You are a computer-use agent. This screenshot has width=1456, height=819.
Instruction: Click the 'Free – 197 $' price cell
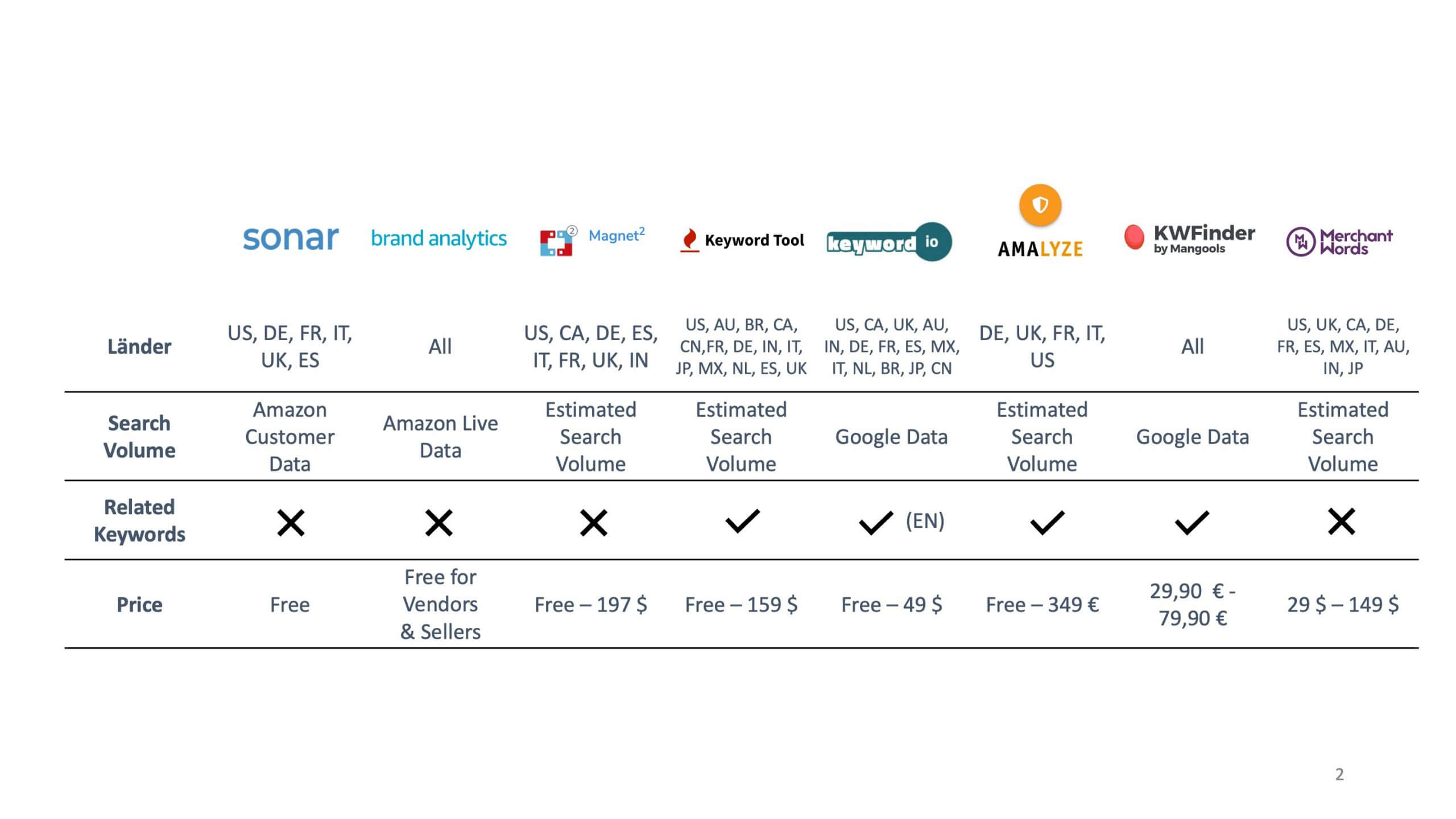590,605
